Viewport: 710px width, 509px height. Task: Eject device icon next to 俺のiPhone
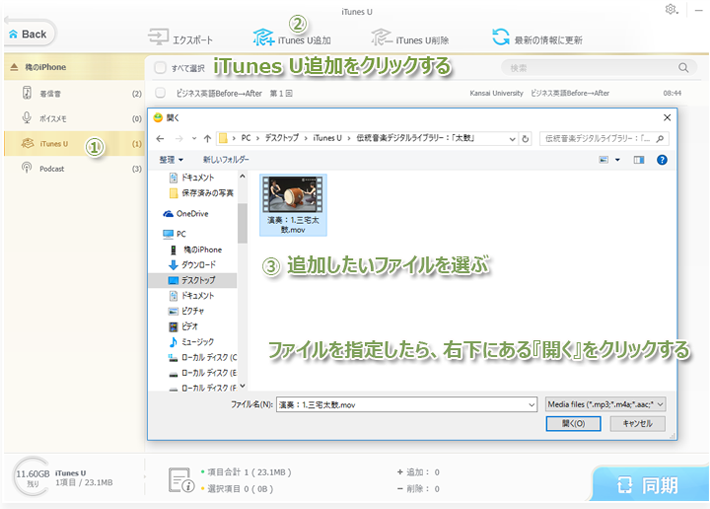(x=14, y=67)
